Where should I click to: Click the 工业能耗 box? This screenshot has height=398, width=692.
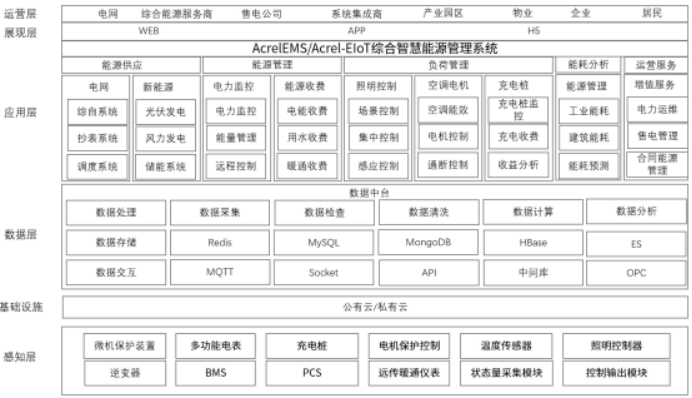click(589, 111)
